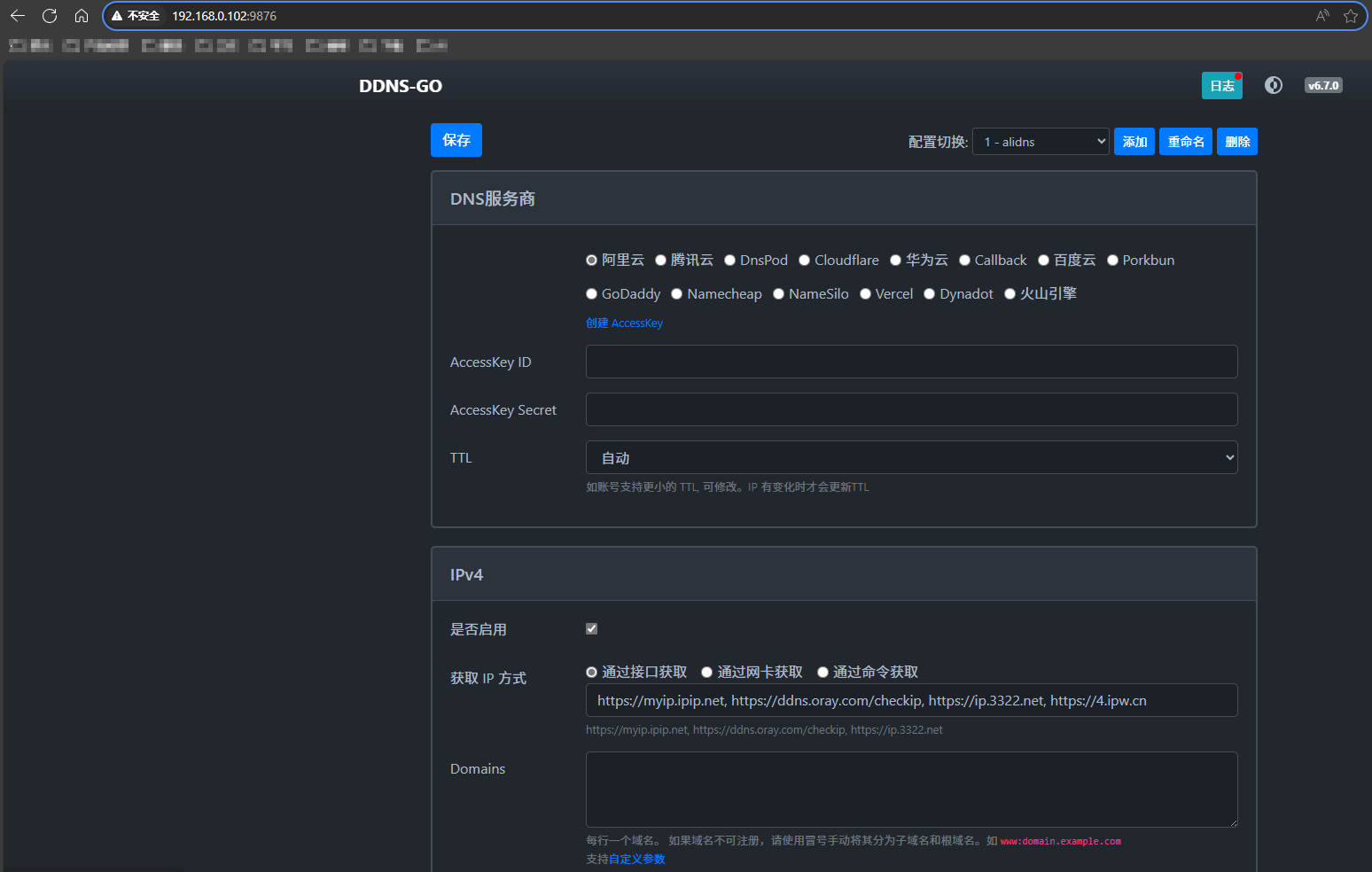Select the Dynadot provider

(x=929, y=293)
